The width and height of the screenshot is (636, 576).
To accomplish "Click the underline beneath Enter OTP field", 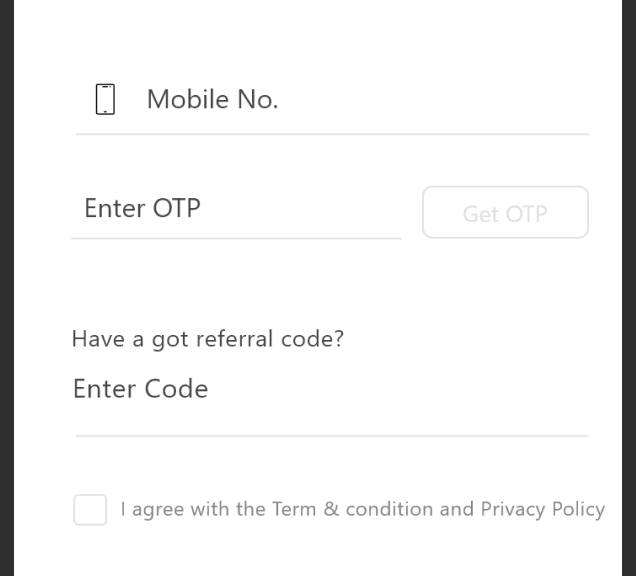I will point(236,239).
